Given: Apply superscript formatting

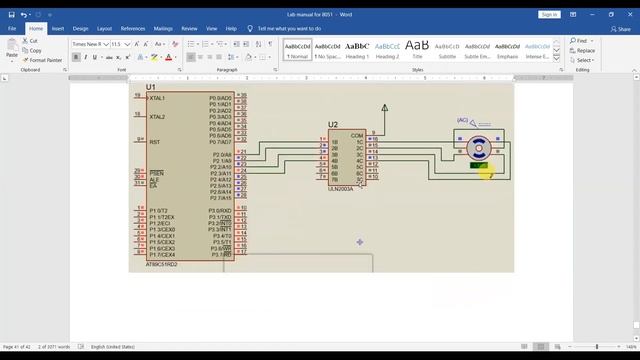Looking at the screenshot, I should click(128, 58).
